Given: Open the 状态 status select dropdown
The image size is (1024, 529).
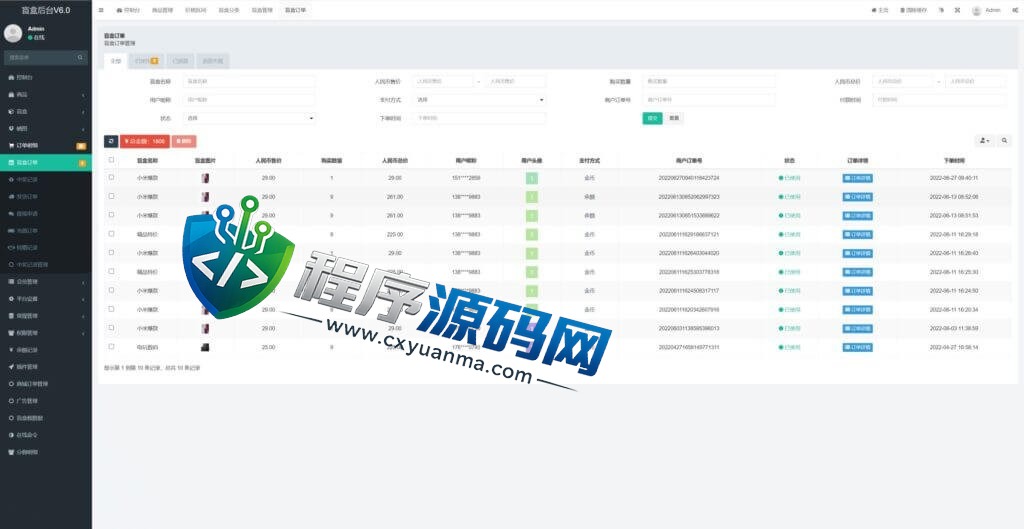Looking at the screenshot, I should pos(249,118).
